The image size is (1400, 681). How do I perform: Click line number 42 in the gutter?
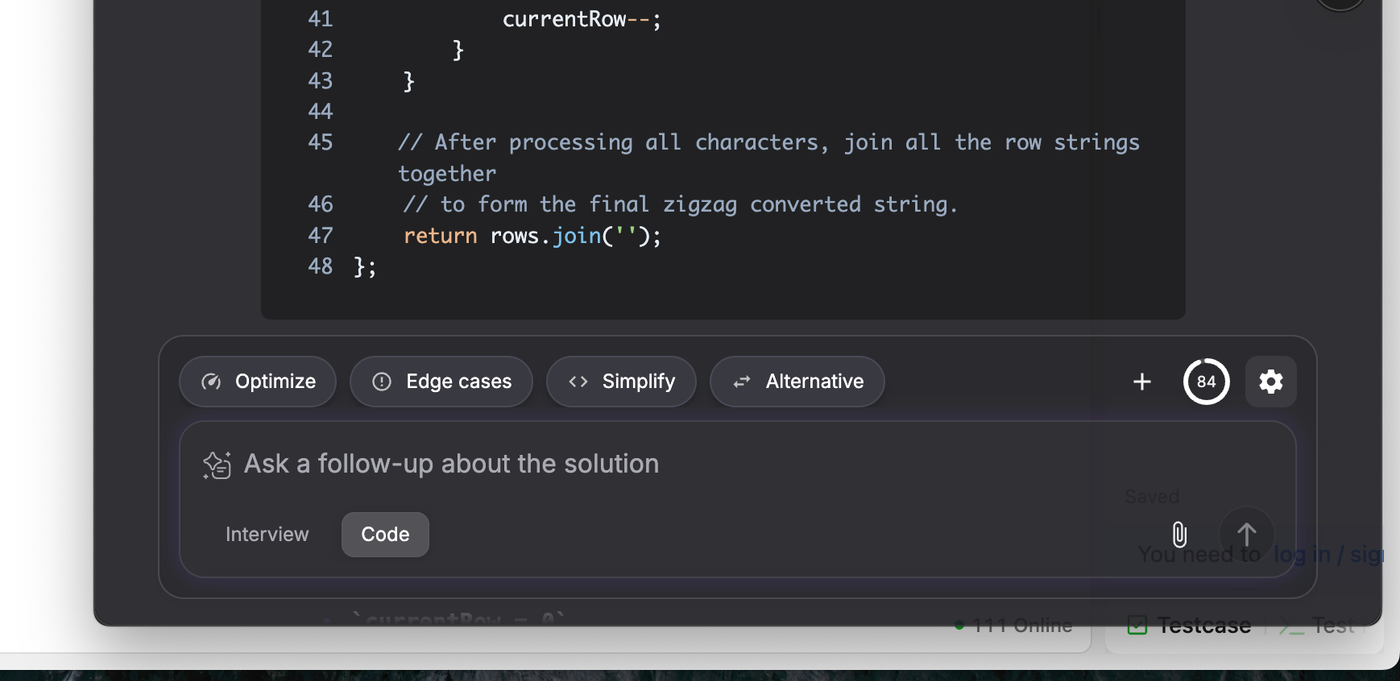coord(320,49)
